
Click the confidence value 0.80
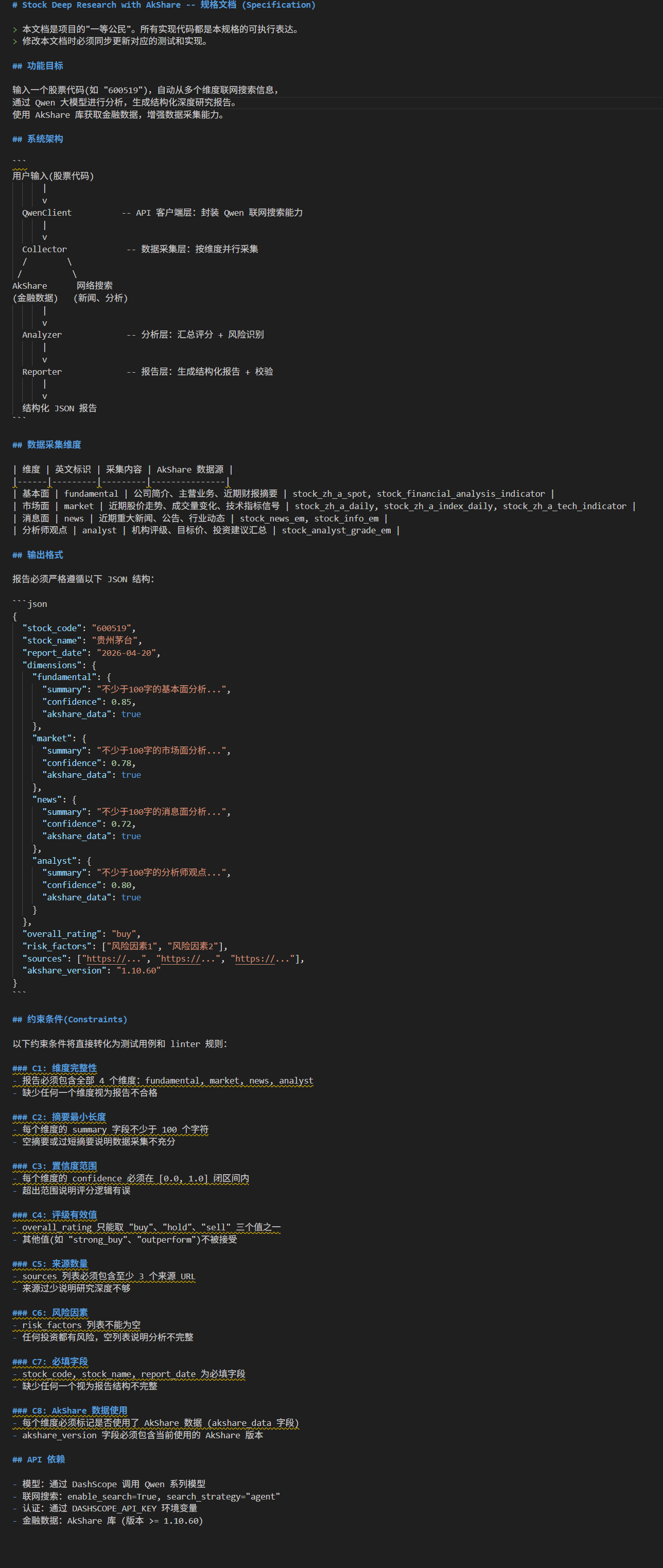click(x=121, y=885)
